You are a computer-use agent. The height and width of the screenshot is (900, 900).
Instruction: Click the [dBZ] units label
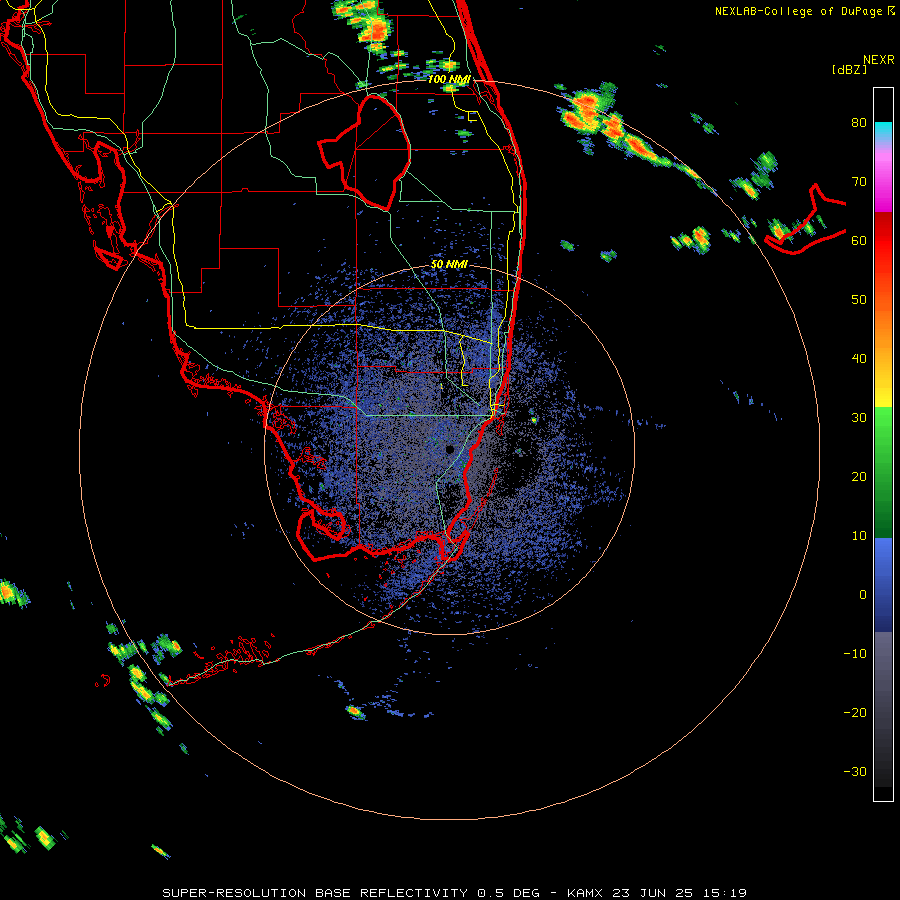point(849,70)
